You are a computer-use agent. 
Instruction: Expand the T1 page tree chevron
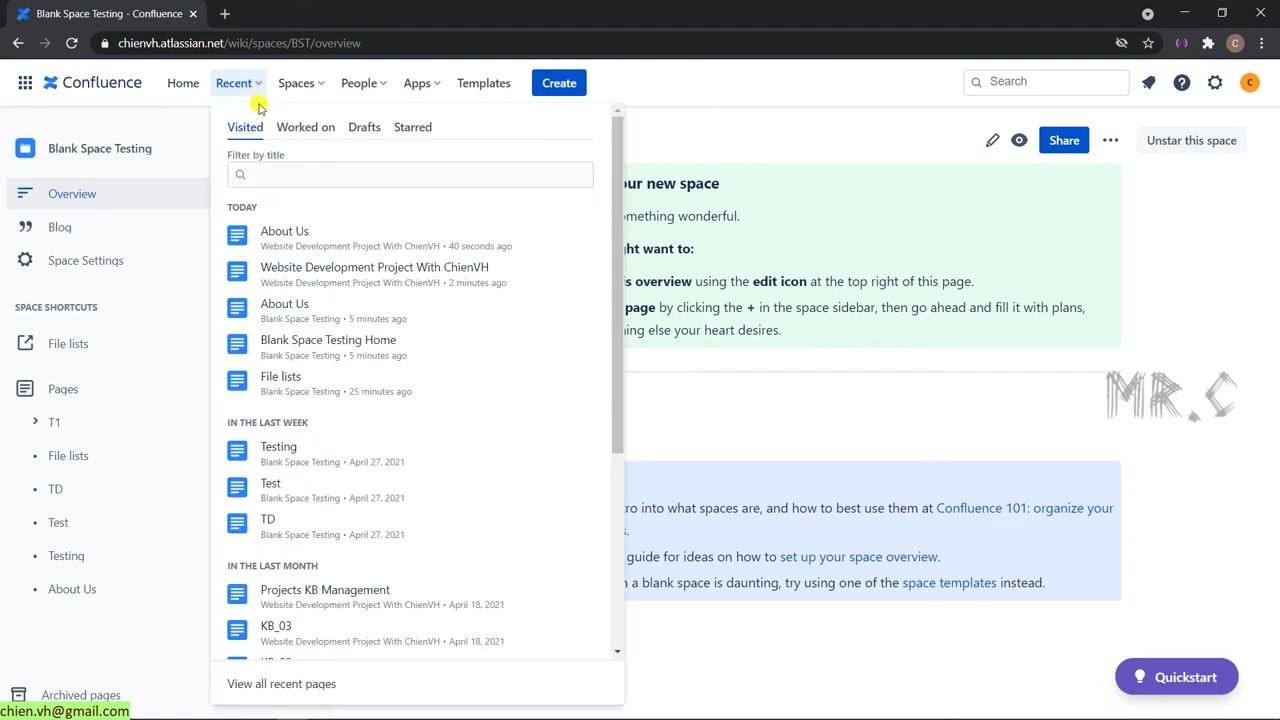(x=36, y=422)
